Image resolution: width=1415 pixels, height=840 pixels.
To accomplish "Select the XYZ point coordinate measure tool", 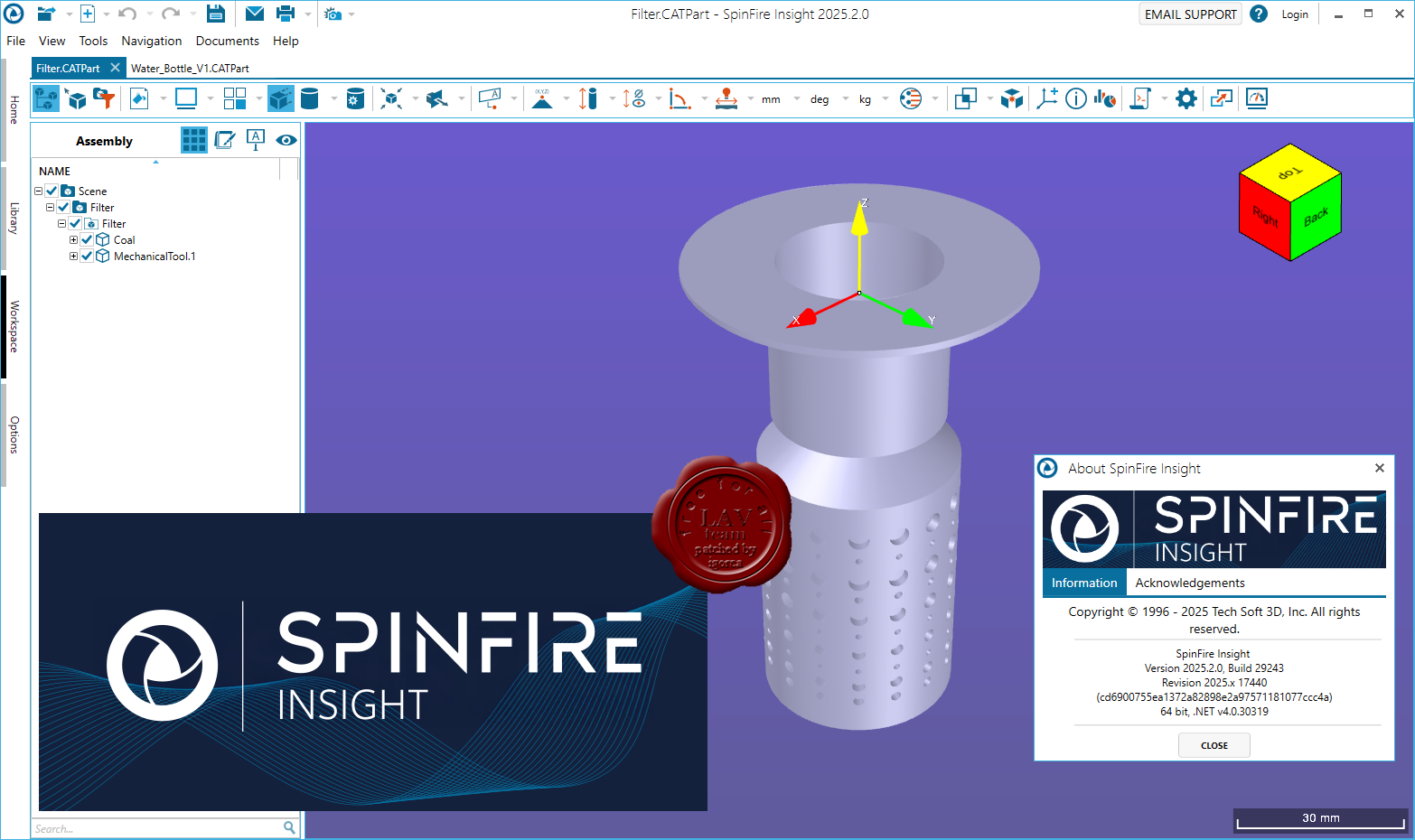I will (542, 98).
